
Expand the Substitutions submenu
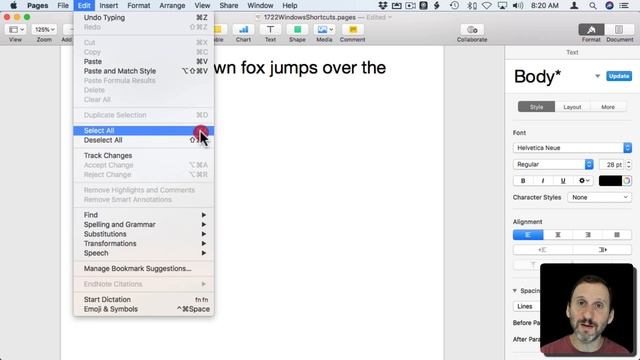click(144, 234)
